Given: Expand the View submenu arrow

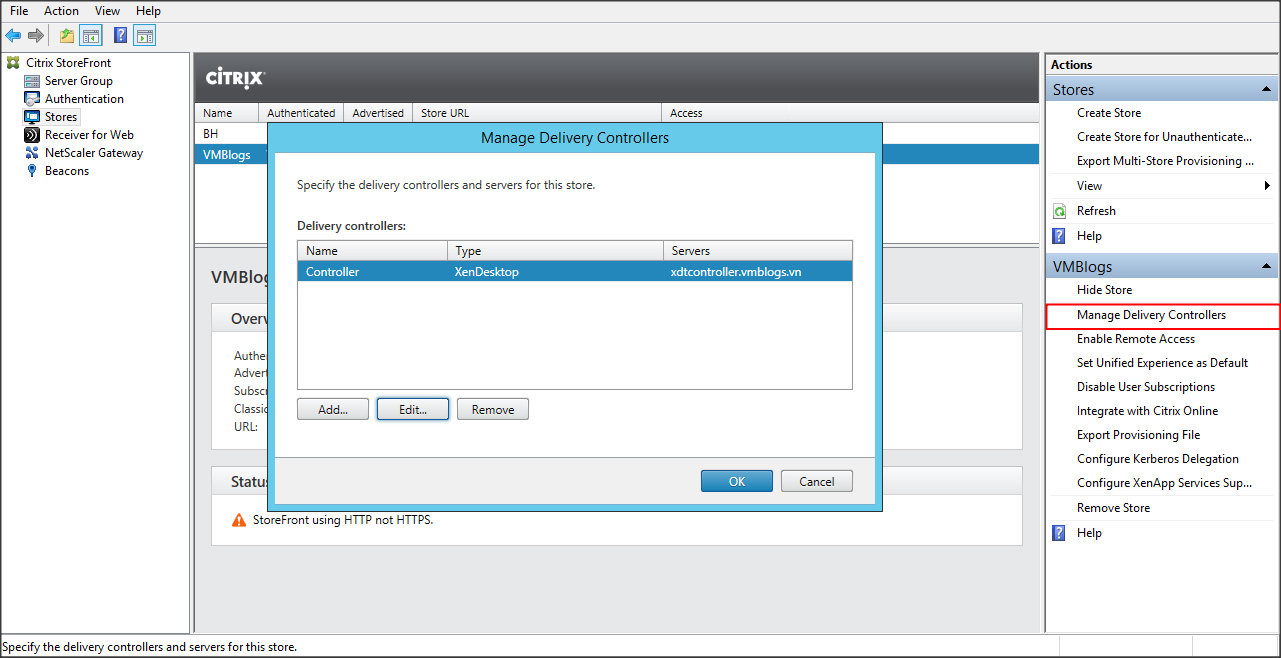Looking at the screenshot, I should click(x=1267, y=186).
